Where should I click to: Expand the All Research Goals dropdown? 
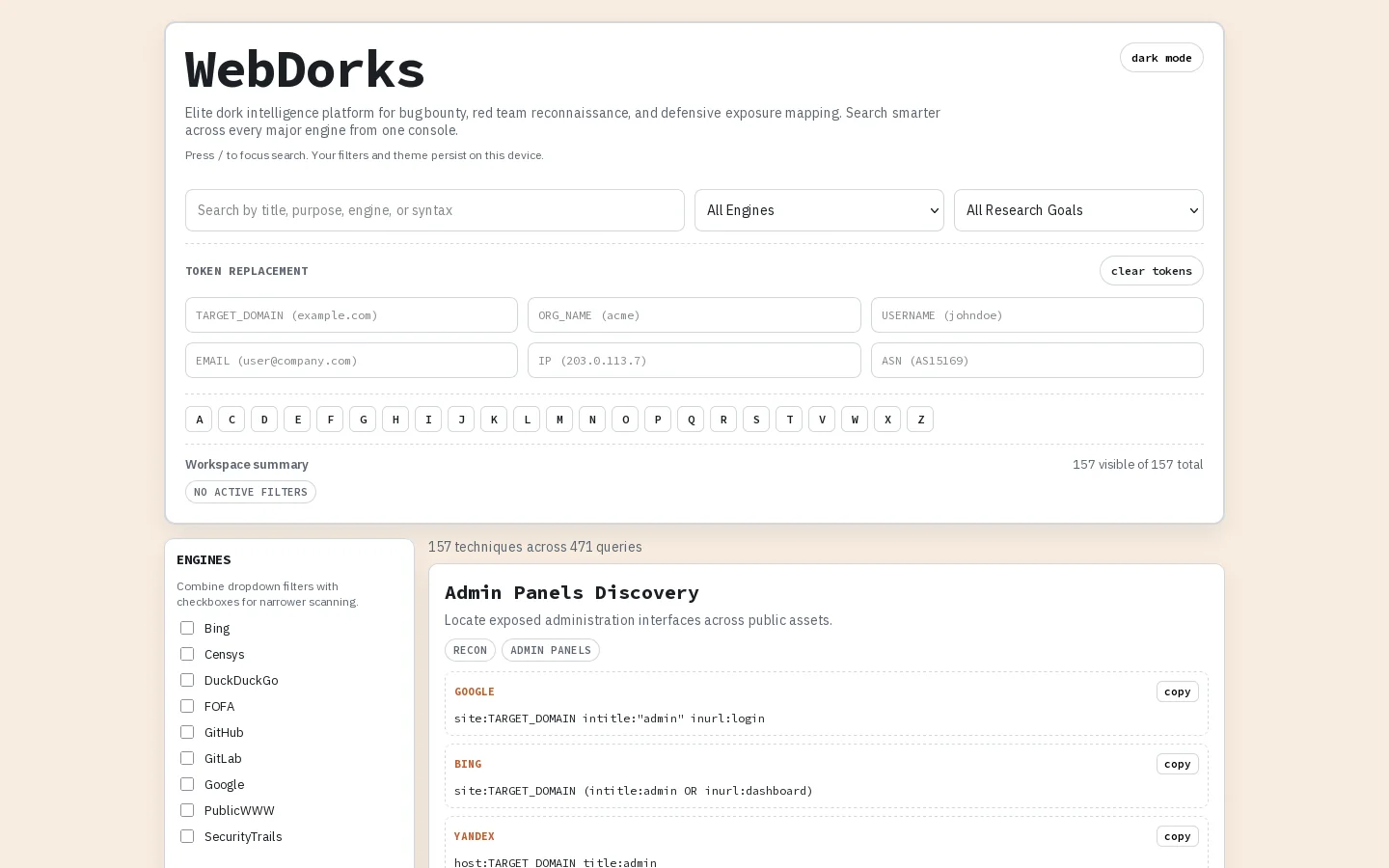[x=1078, y=210]
